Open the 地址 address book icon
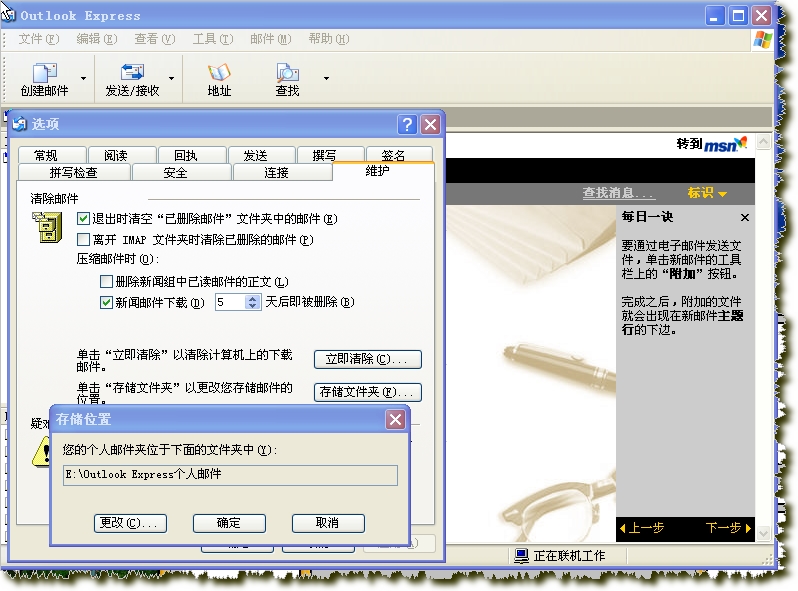The width and height of the screenshot is (798, 591). [219, 73]
